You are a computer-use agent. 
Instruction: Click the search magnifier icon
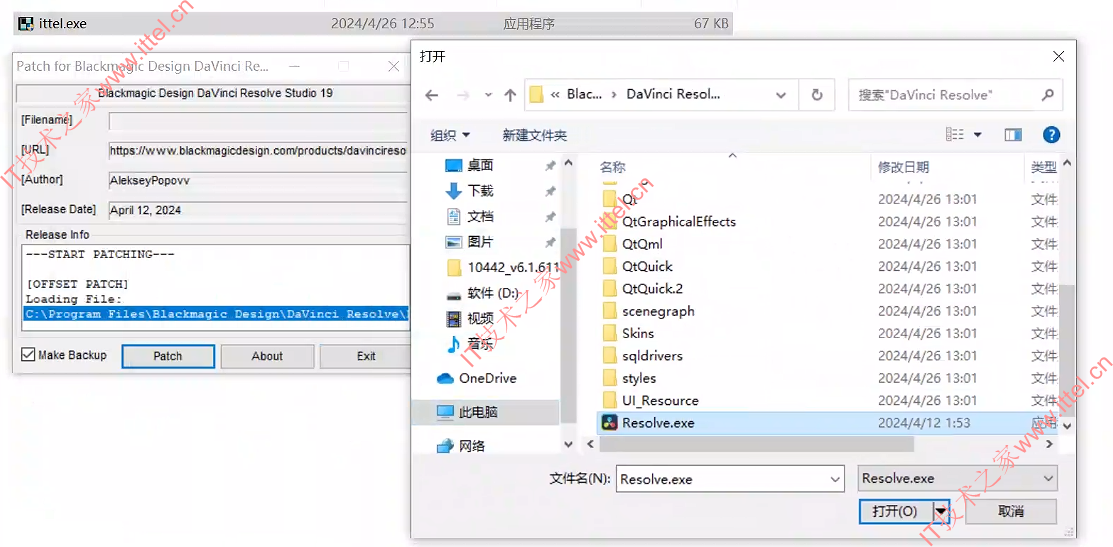coord(1047,95)
